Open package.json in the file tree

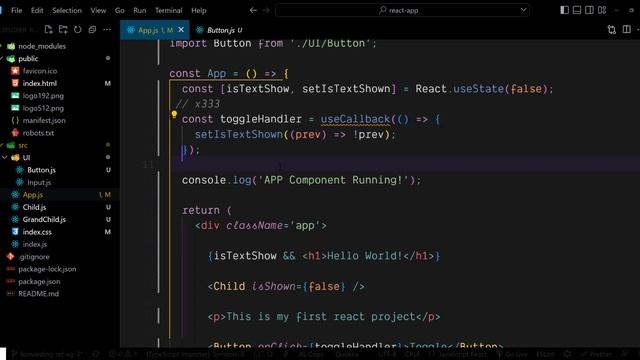pyautogui.click(x=39, y=282)
